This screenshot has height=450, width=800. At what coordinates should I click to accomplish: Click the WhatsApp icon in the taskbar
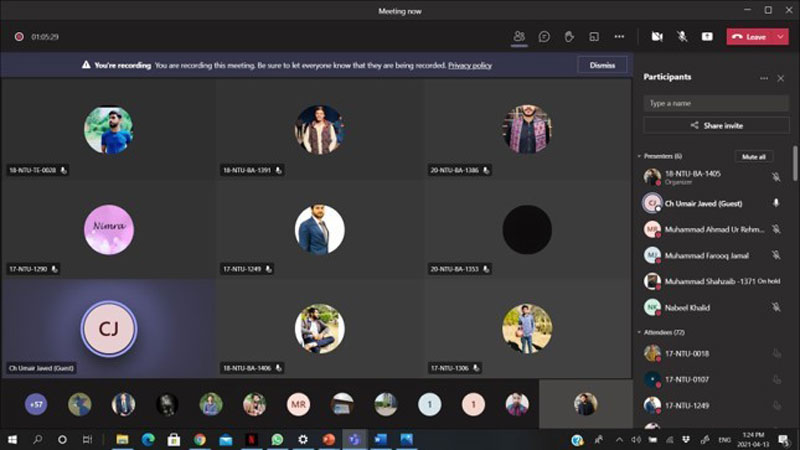(277, 439)
